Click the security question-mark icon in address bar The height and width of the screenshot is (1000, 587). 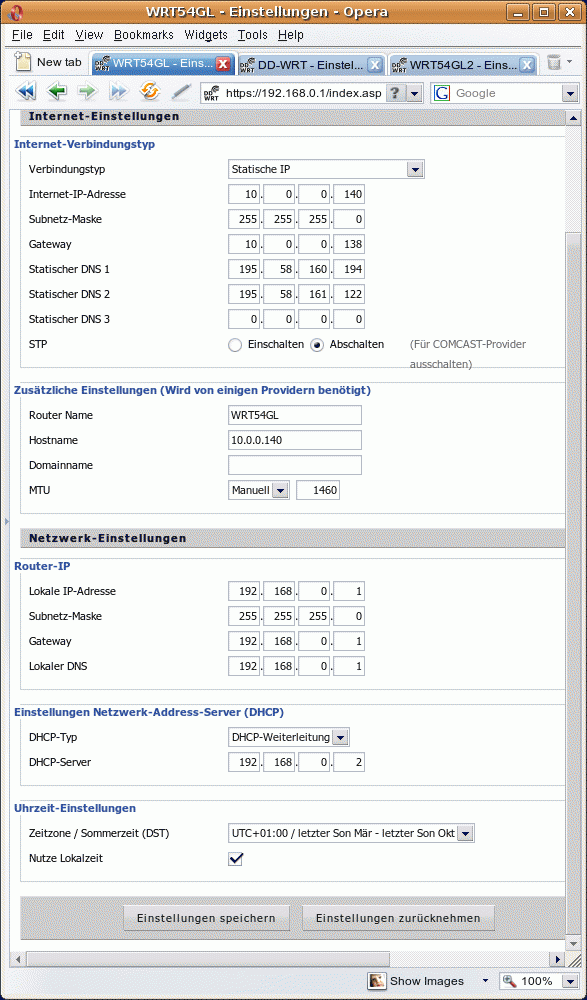coord(396,93)
